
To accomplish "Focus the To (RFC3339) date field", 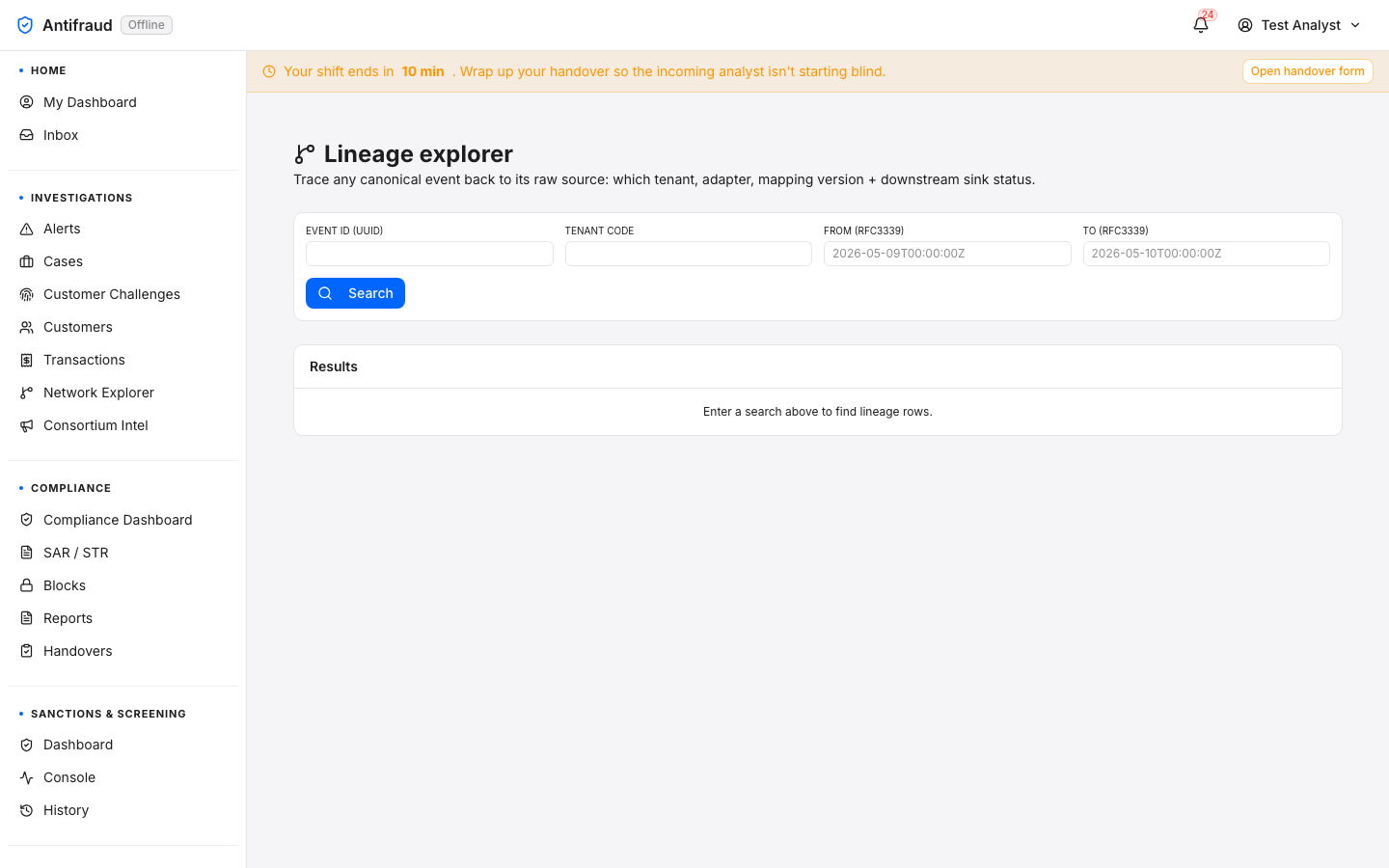I will point(1207,254).
